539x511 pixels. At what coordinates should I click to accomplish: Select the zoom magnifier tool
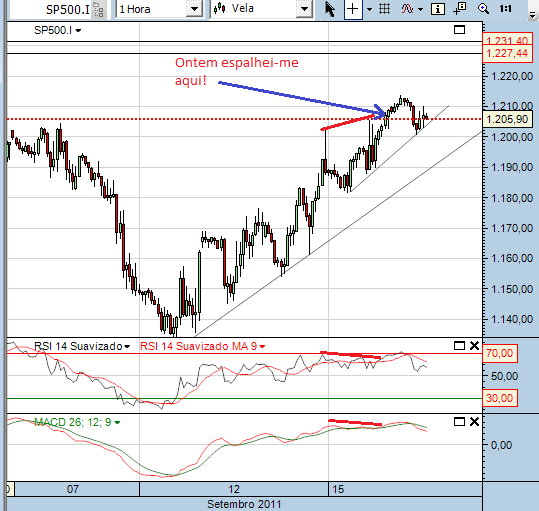pos(483,9)
